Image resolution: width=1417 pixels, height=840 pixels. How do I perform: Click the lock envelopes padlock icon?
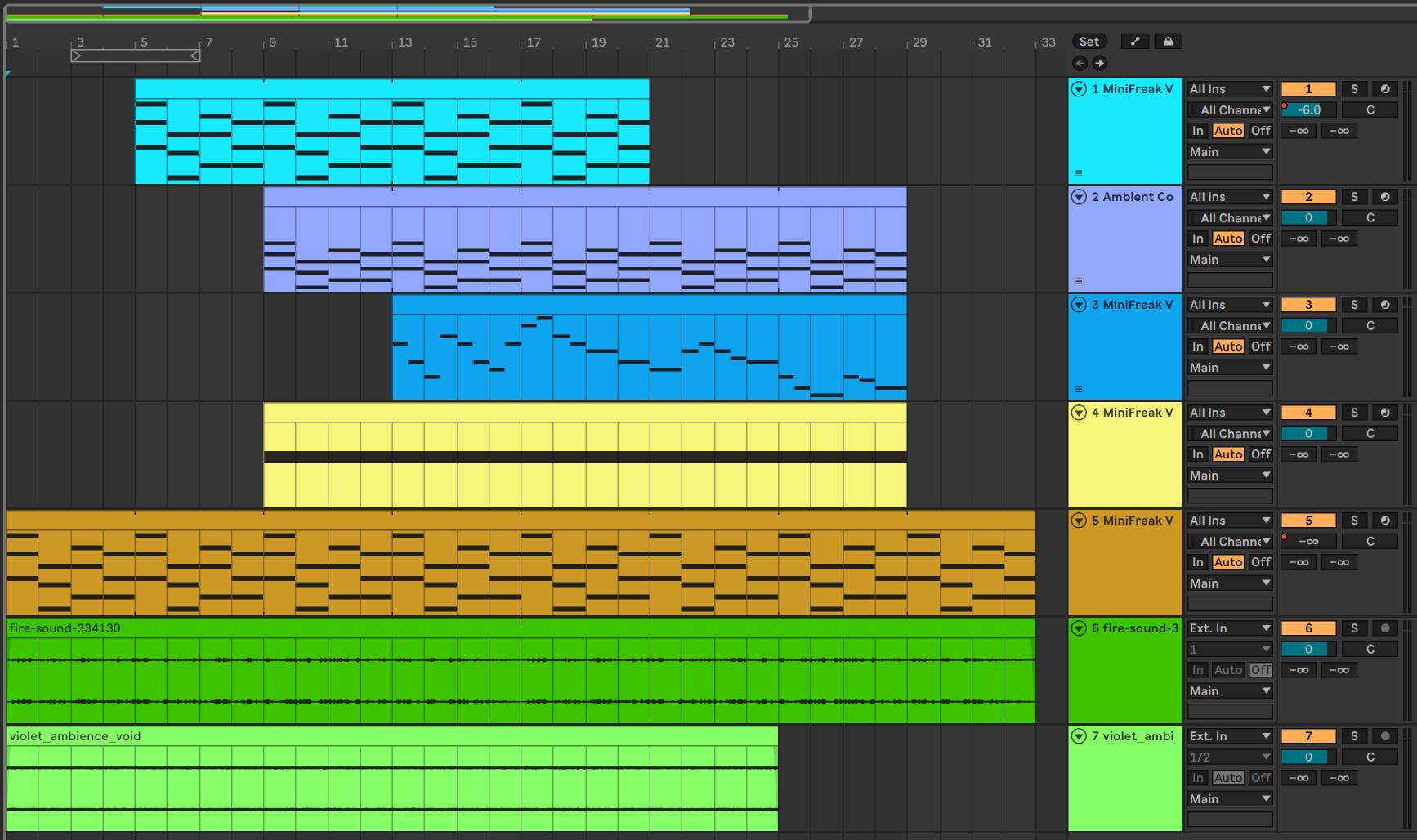1169,42
